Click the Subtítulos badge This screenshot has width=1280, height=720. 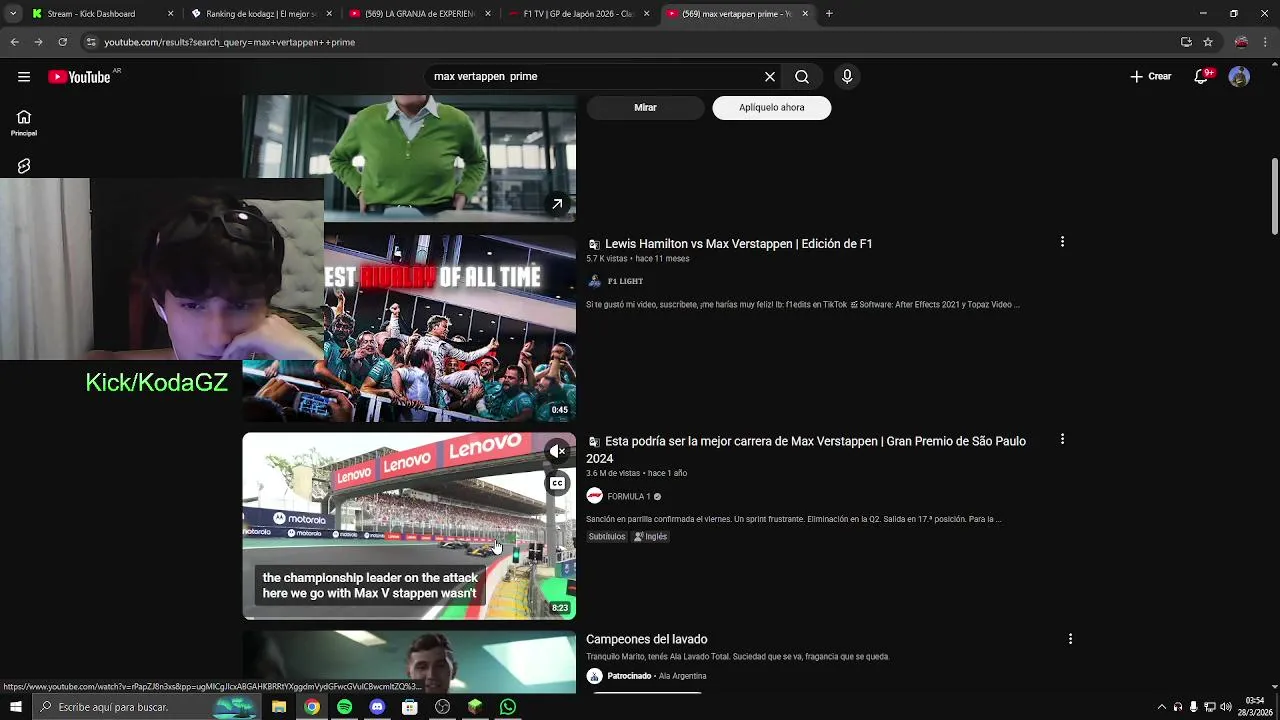coord(606,537)
